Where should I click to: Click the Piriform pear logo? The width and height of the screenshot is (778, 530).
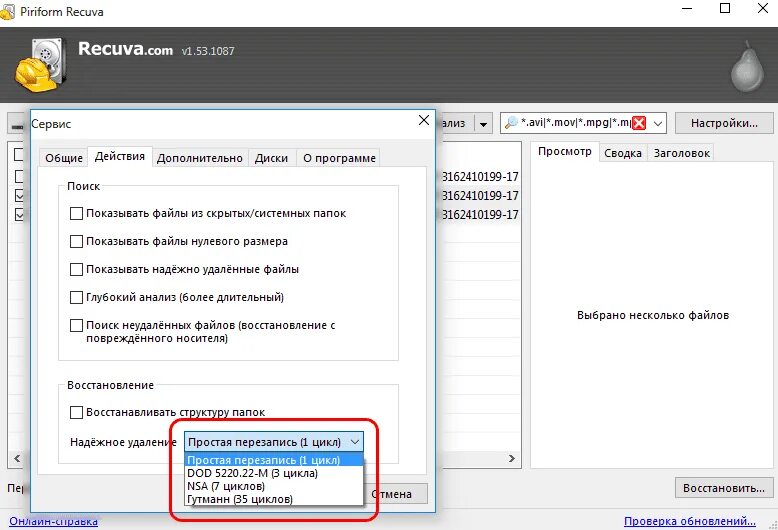click(747, 67)
